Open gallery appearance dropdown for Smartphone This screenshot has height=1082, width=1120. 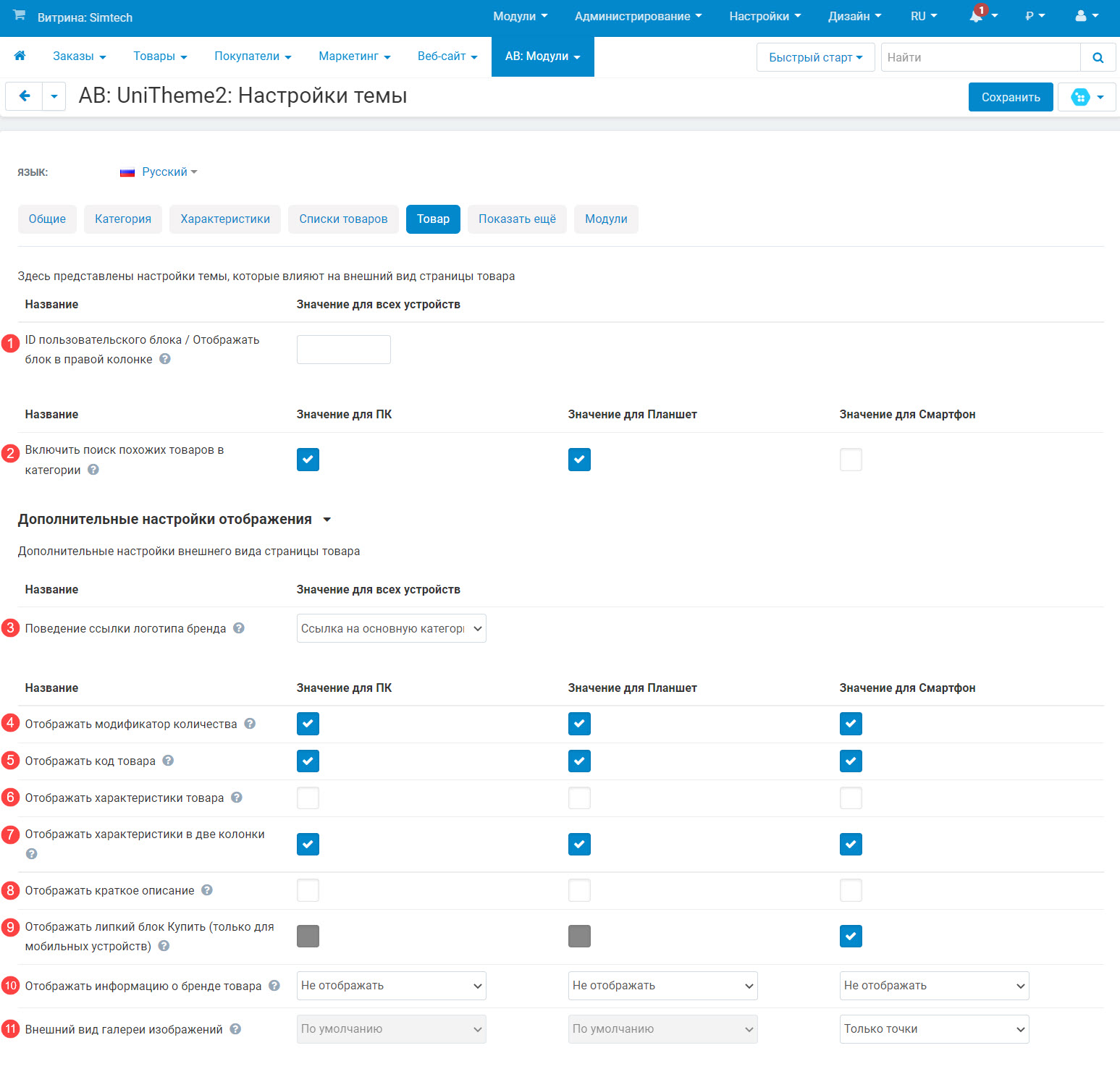tap(935, 1029)
